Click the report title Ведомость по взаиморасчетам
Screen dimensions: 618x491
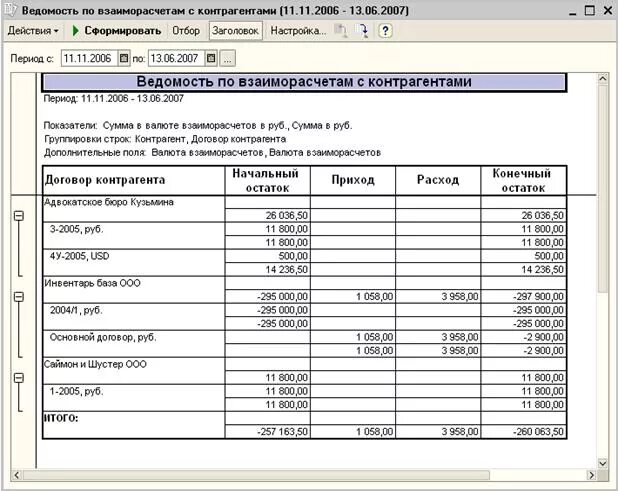point(304,82)
